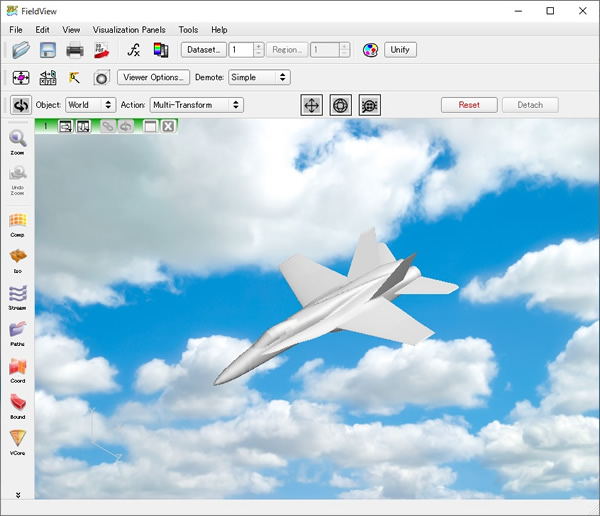The height and width of the screenshot is (516, 600).
Task: Open the Visualization Panels menu
Action: click(129, 30)
